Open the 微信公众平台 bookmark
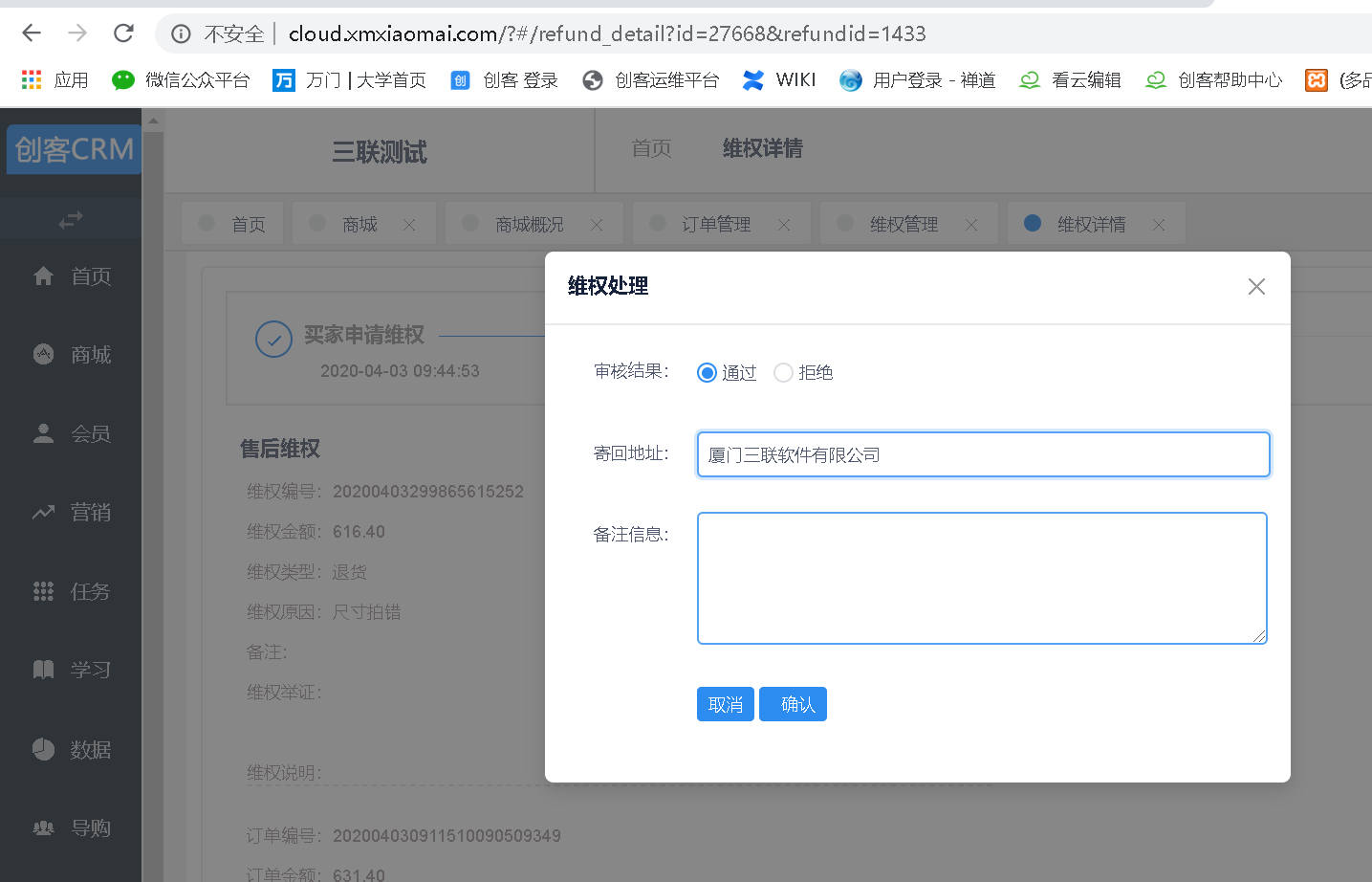 click(x=181, y=80)
